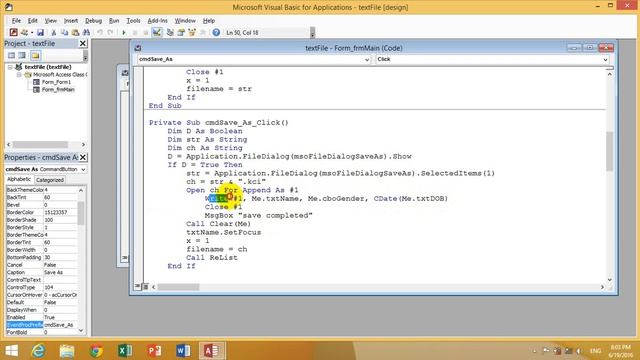Click the code window vertical scrollbar thumb

609,151
